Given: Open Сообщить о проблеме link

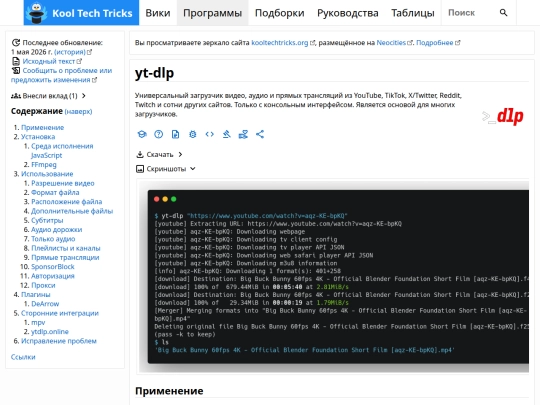Looking at the screenshot, I should point(61,75).
